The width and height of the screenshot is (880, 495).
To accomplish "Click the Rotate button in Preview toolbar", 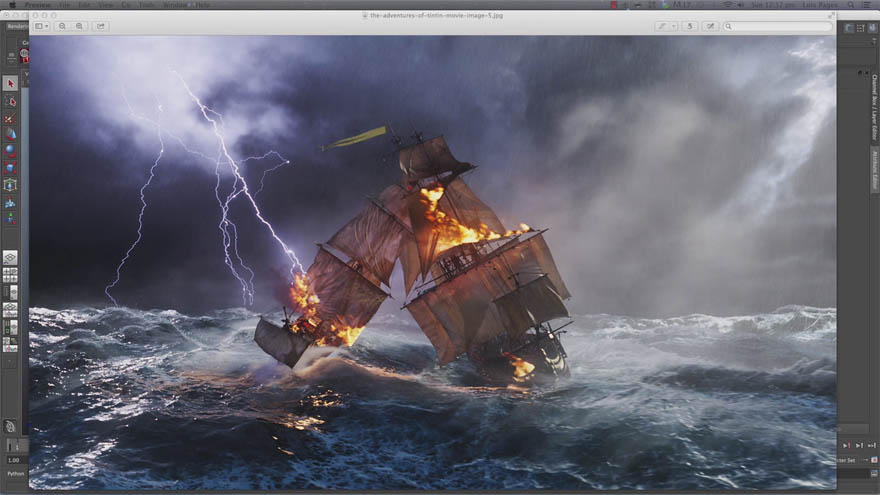I will click(x=690, y=26).
